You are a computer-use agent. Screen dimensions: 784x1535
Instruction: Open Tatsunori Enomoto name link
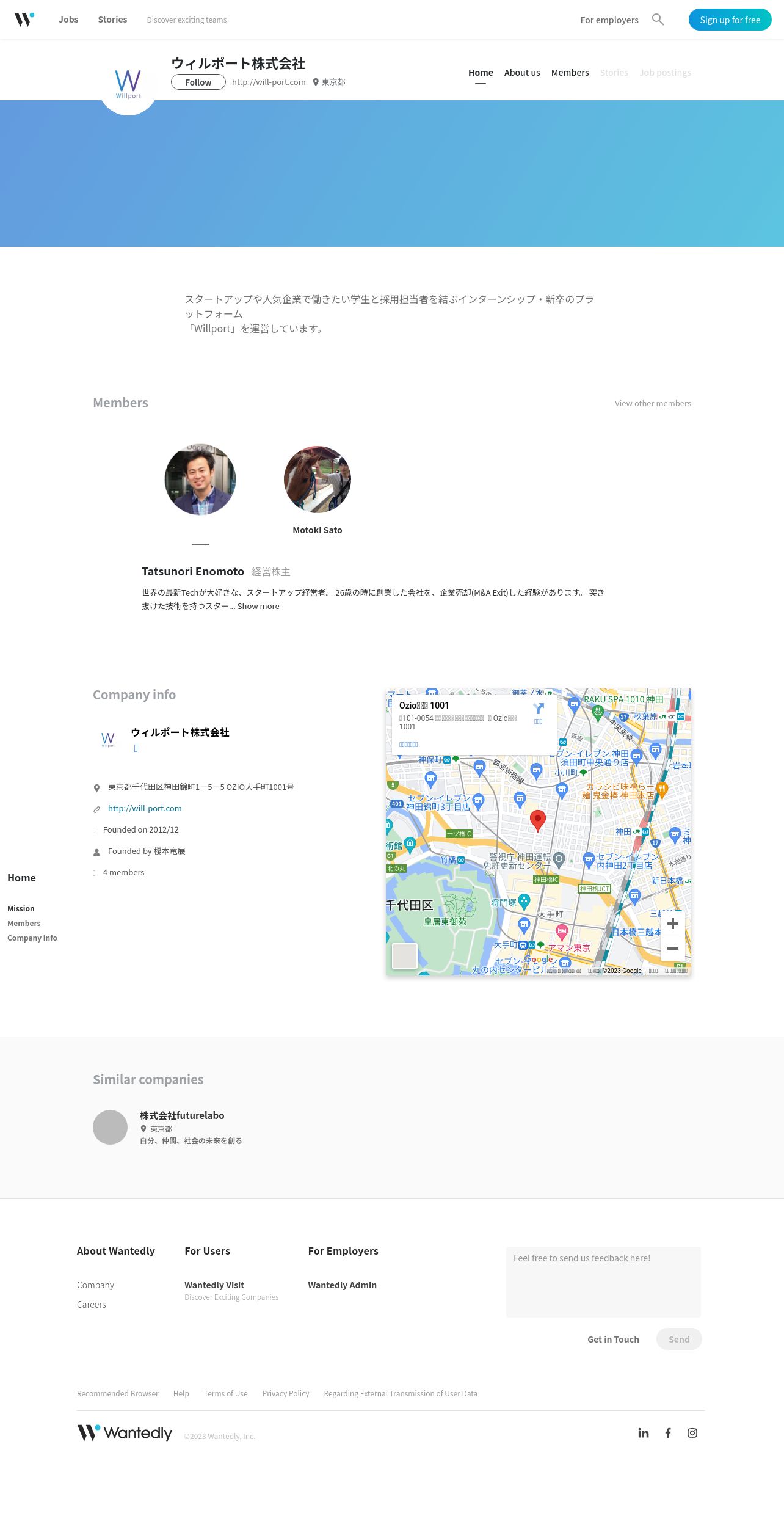pyautogui.click(x=193, y=571)
